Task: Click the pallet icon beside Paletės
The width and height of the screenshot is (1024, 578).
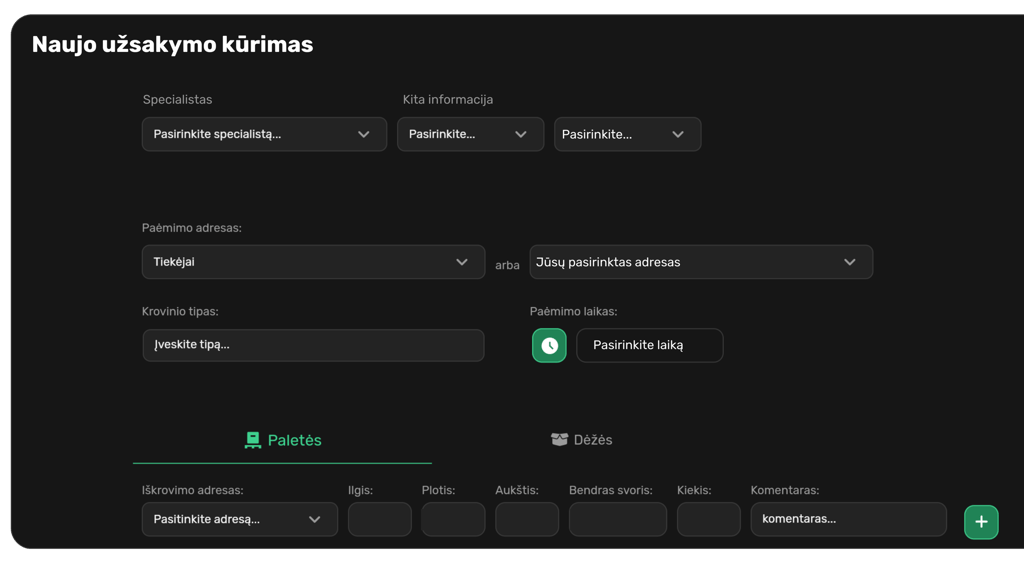Action: coord(253,440)
